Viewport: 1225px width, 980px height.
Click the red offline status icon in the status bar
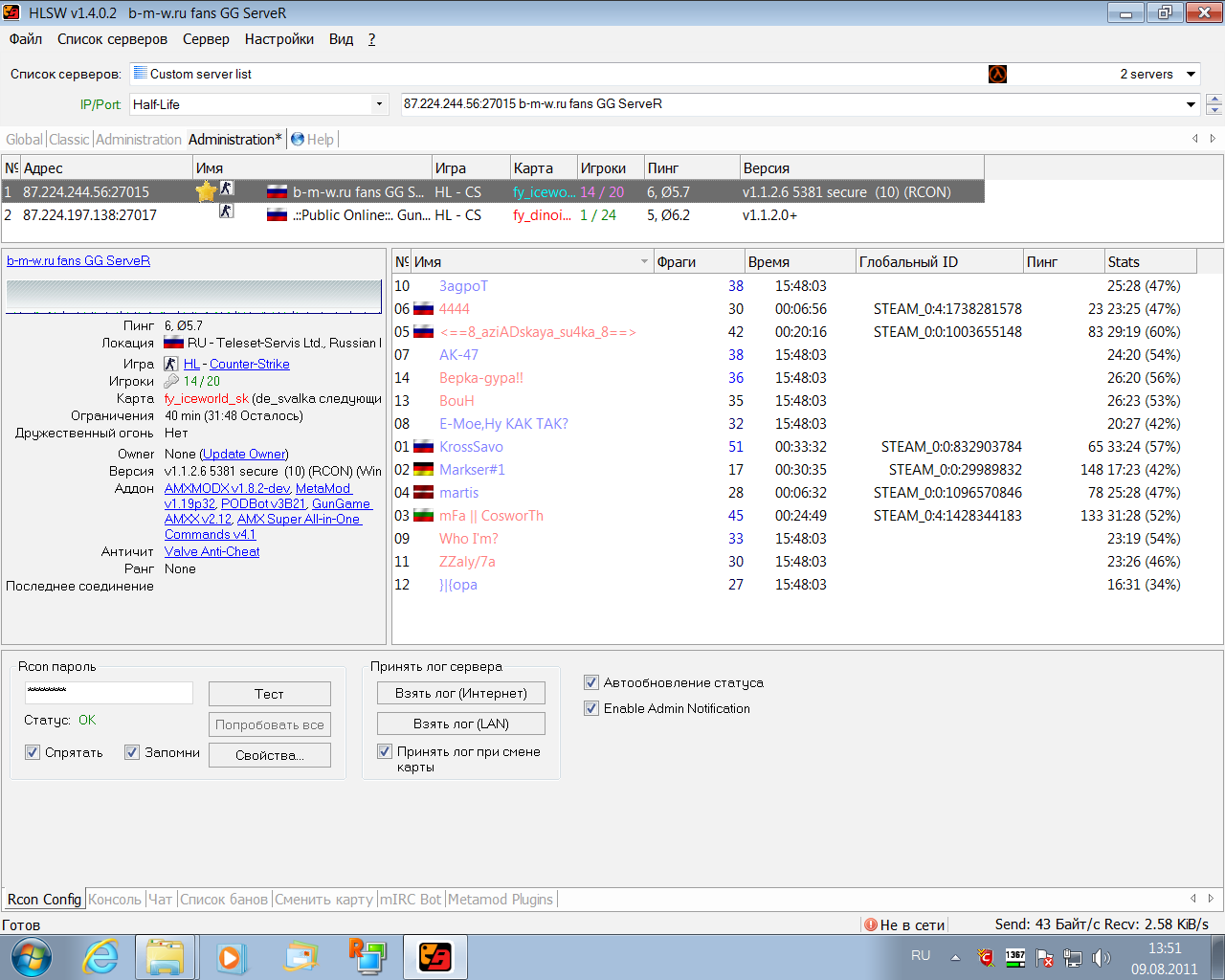tap(871, 924)
